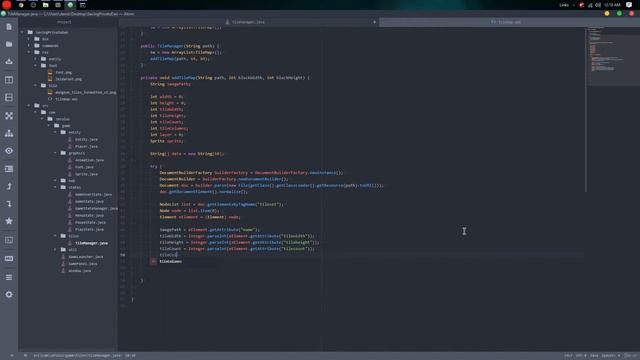The height and width of the screenshot is (360, 640).
Task: Collapse the tile folder under res
Action: click(x=36, y=85)
